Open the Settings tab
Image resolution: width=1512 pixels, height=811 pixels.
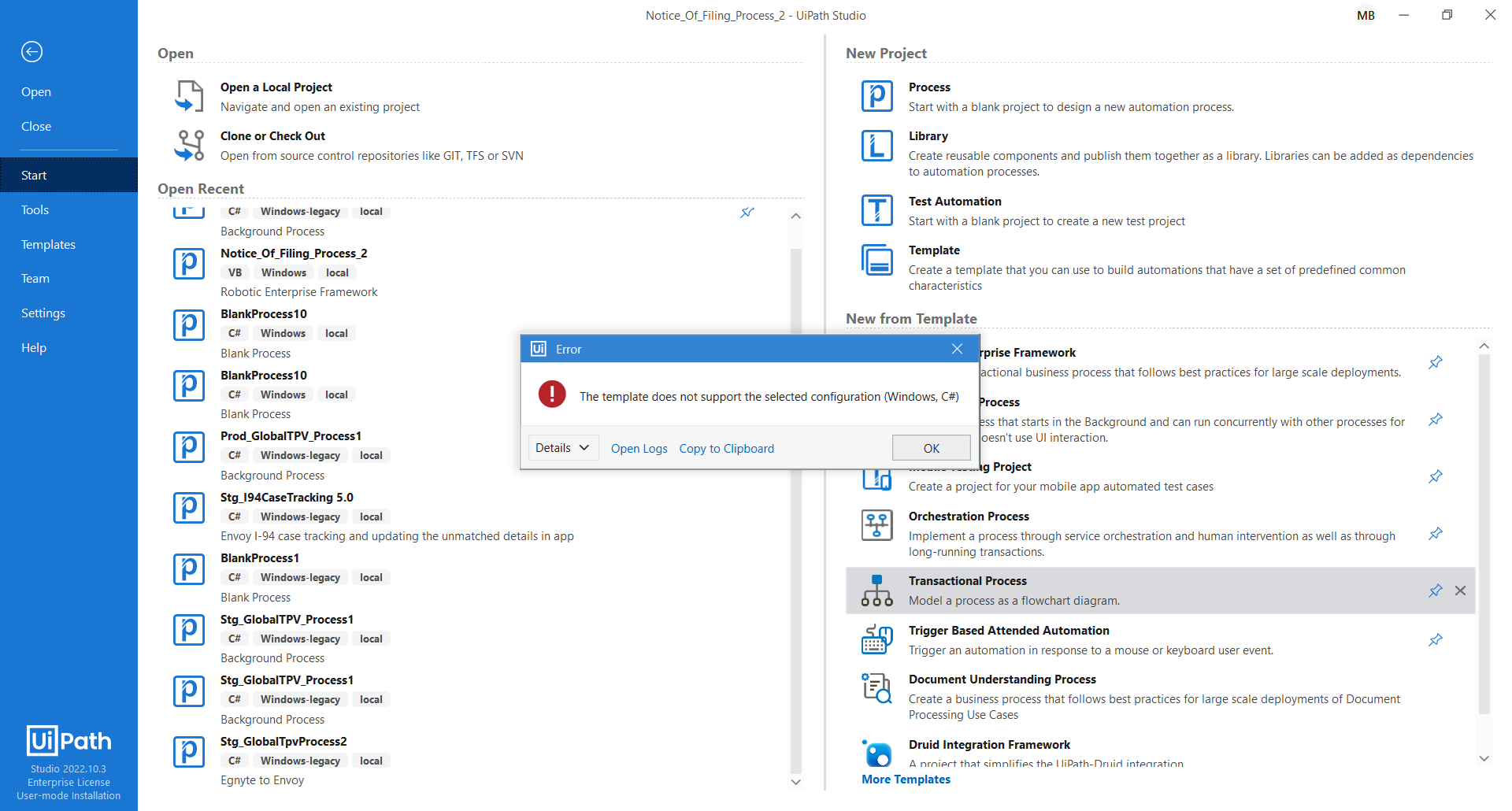tap(69, 313)
